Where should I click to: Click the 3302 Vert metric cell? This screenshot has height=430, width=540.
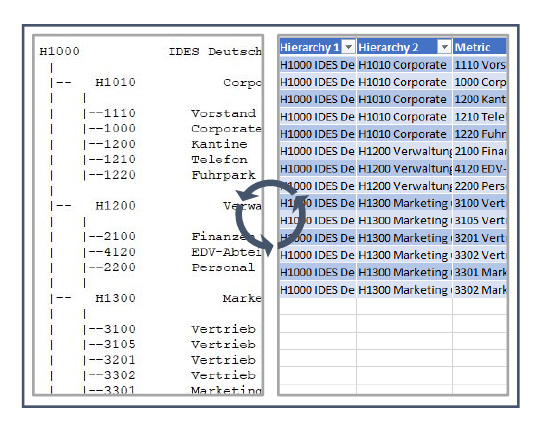click(x=480, y=255)
